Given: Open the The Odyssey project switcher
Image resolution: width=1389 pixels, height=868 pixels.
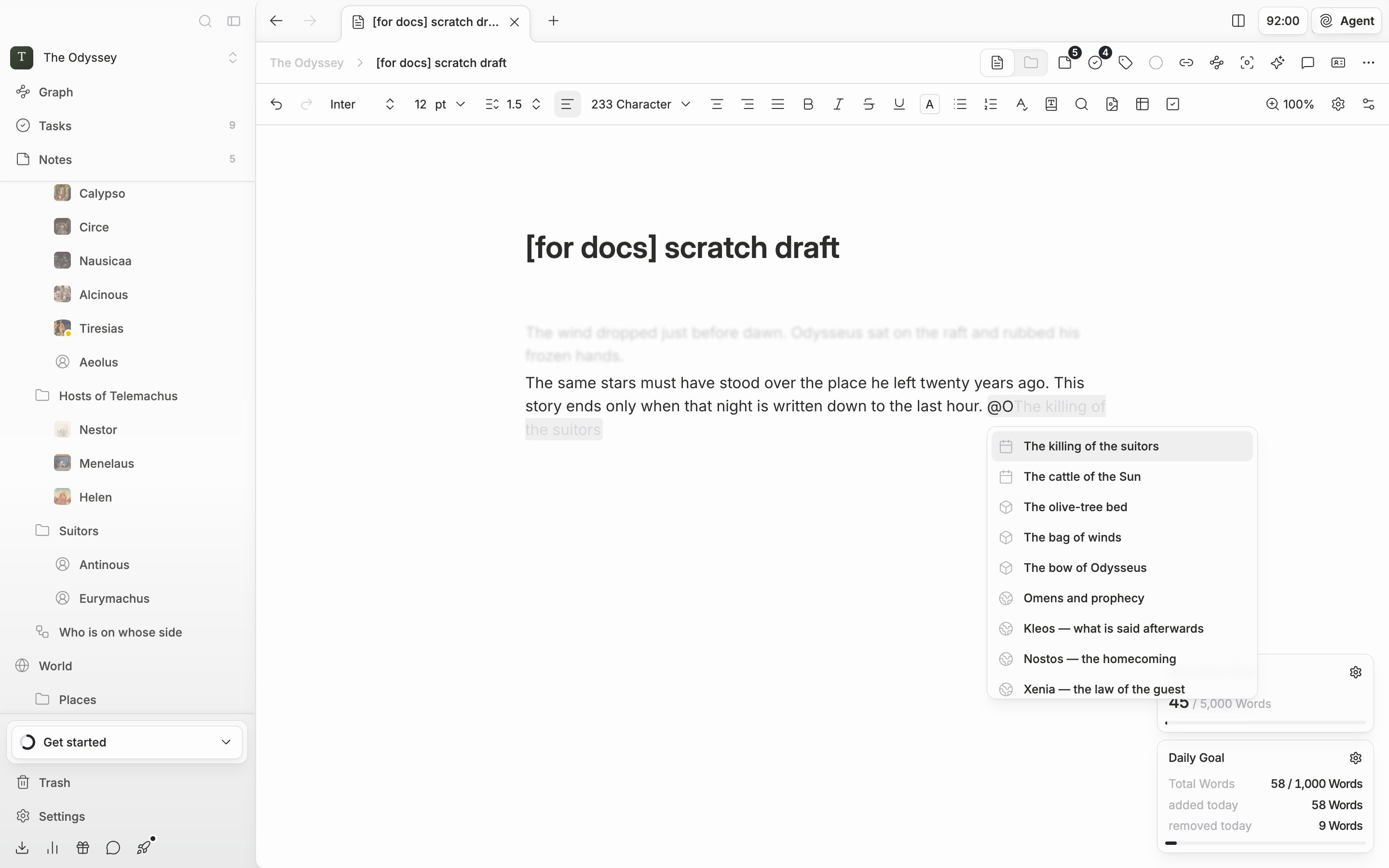Looking at the screenshot, I should pyautogui.click(x=125, y=57).
